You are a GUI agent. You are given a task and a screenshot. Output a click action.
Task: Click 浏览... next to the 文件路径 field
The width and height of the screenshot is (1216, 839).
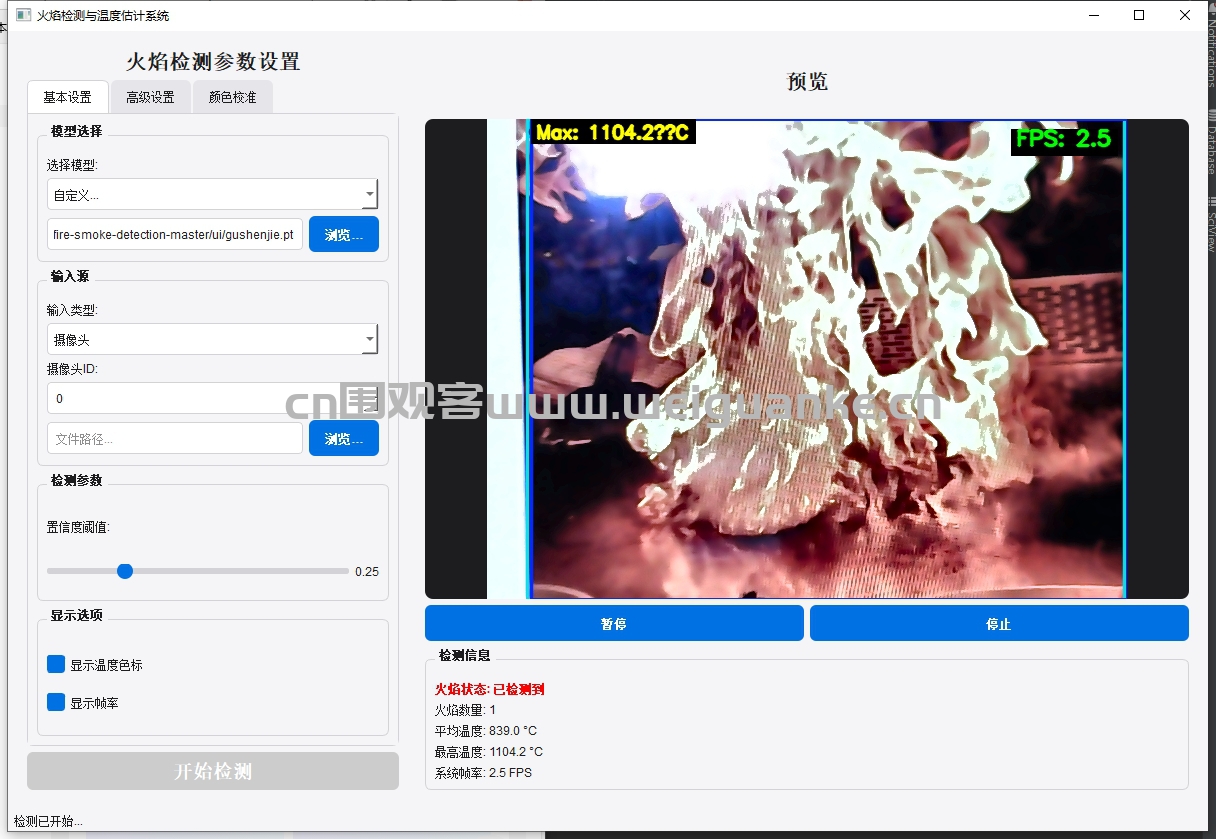tap(344, 438)
